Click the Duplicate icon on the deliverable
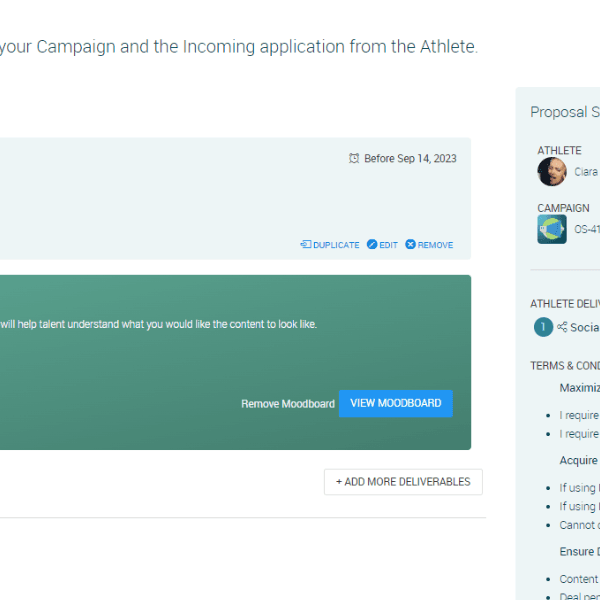The height and width of the screenshot is (600, 600). (x=305, y=245)
